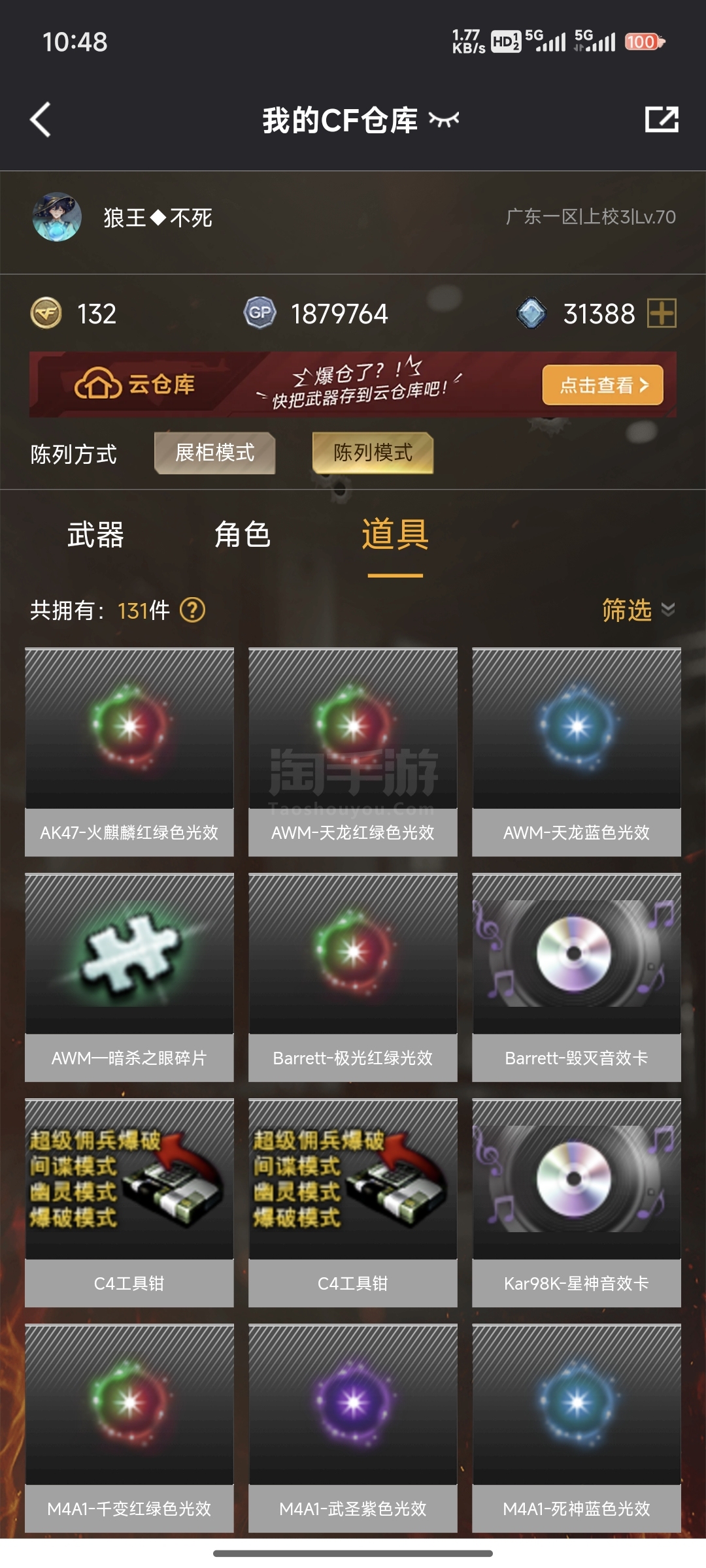Tap the CF points gold coin icon
The height and width of the screenshot is (1568, 706).
point(46,313)
